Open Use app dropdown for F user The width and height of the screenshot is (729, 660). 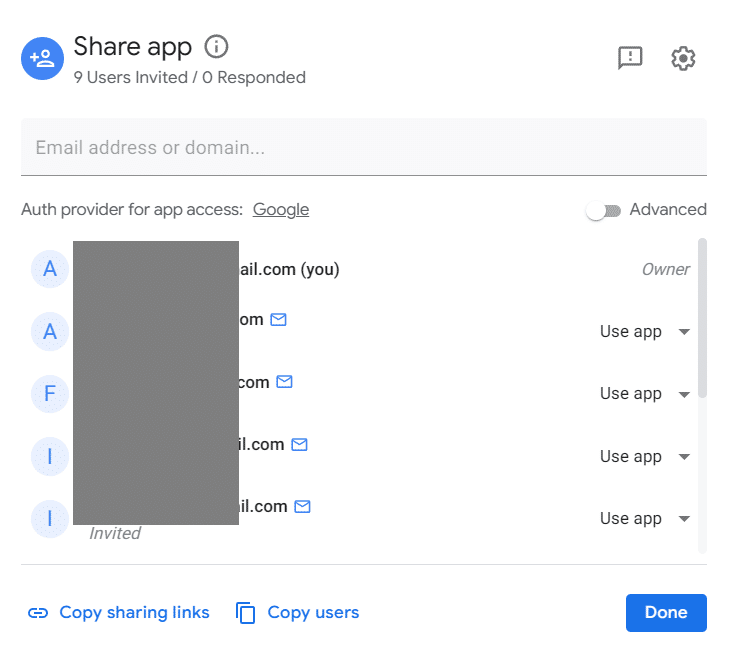(x=645, y=394)
